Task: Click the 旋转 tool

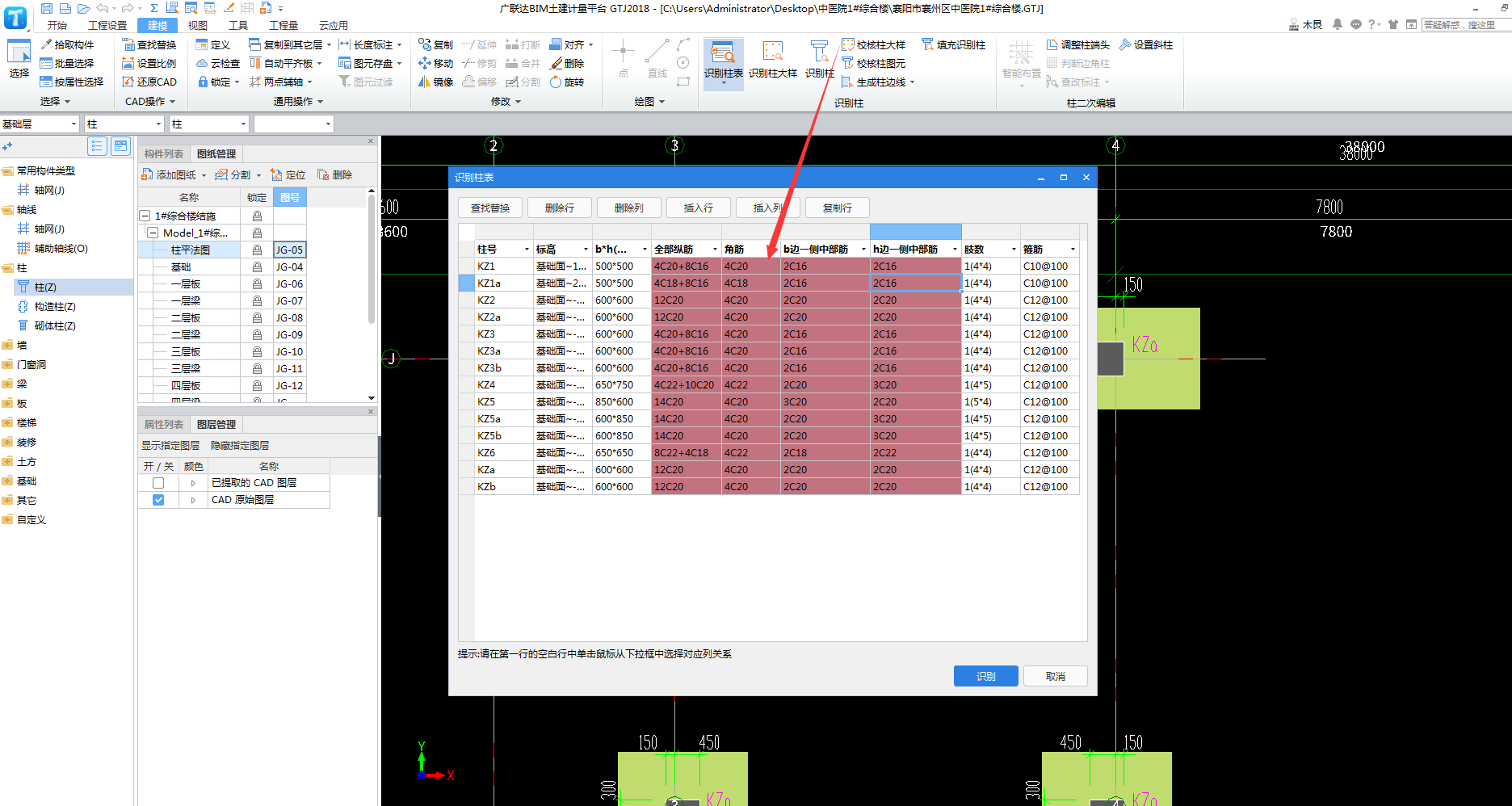Action: pyautogui.click(x=567, y=82)
